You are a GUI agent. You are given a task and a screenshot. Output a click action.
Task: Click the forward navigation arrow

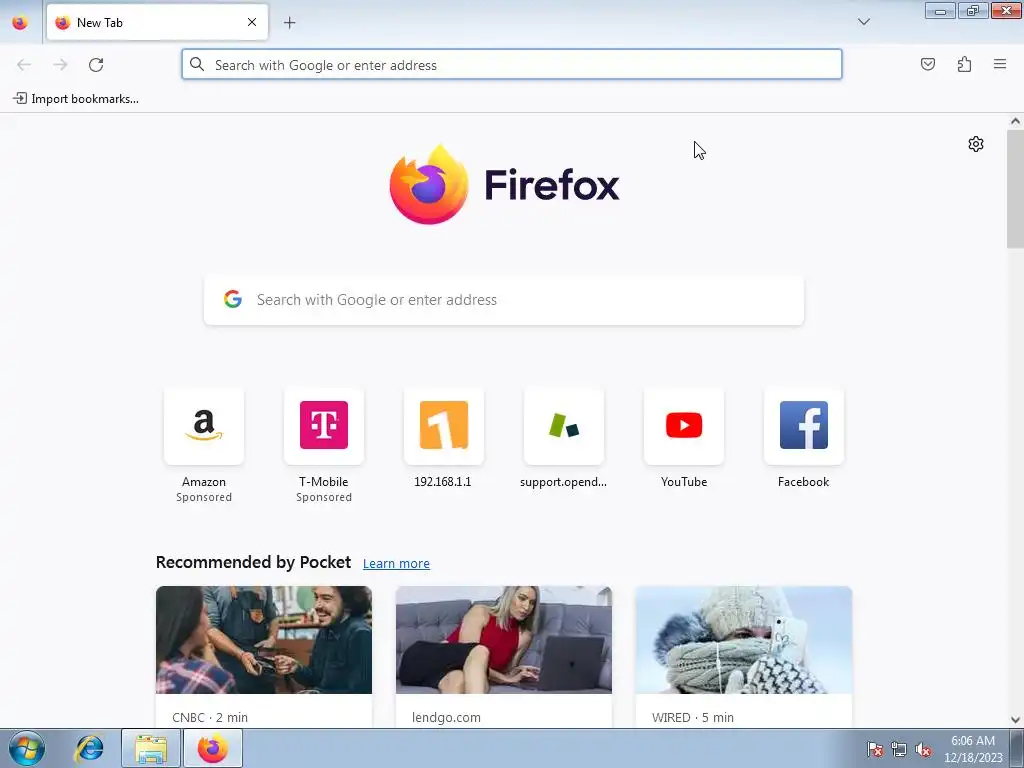60,65
